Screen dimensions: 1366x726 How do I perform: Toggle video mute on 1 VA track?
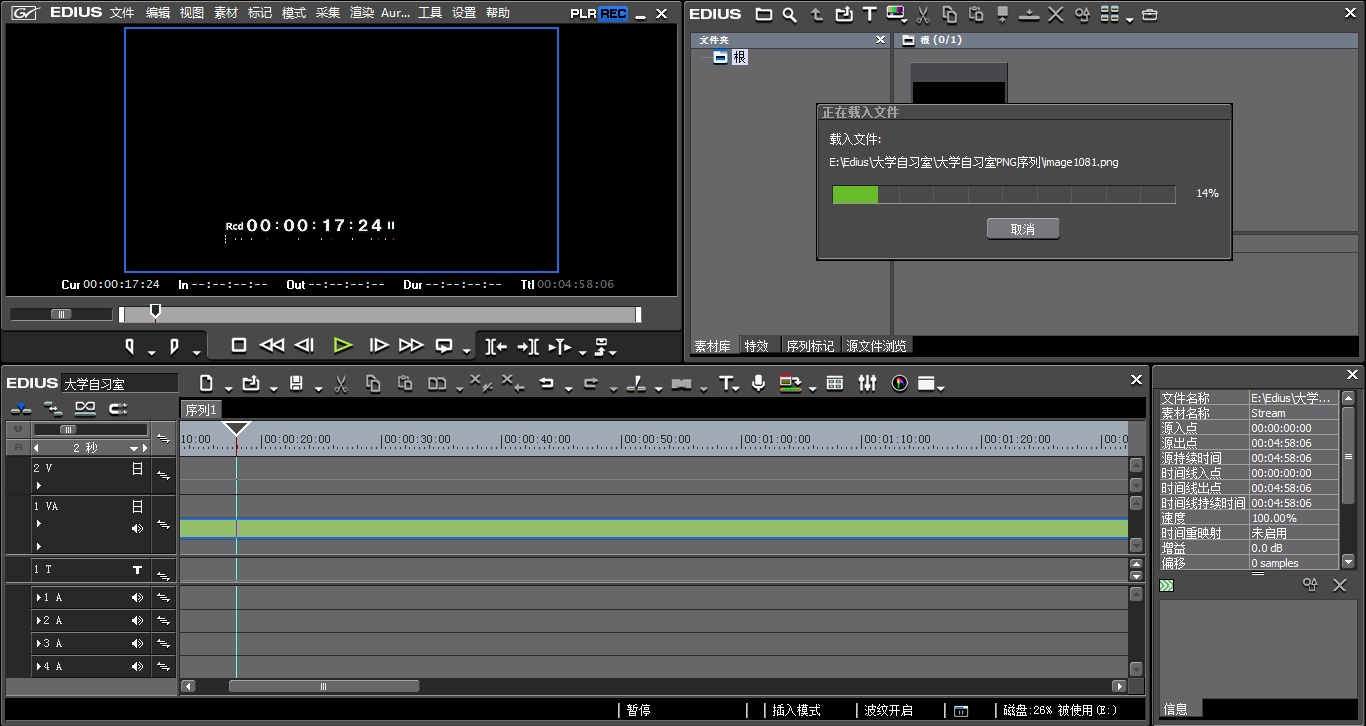[138, 506]
